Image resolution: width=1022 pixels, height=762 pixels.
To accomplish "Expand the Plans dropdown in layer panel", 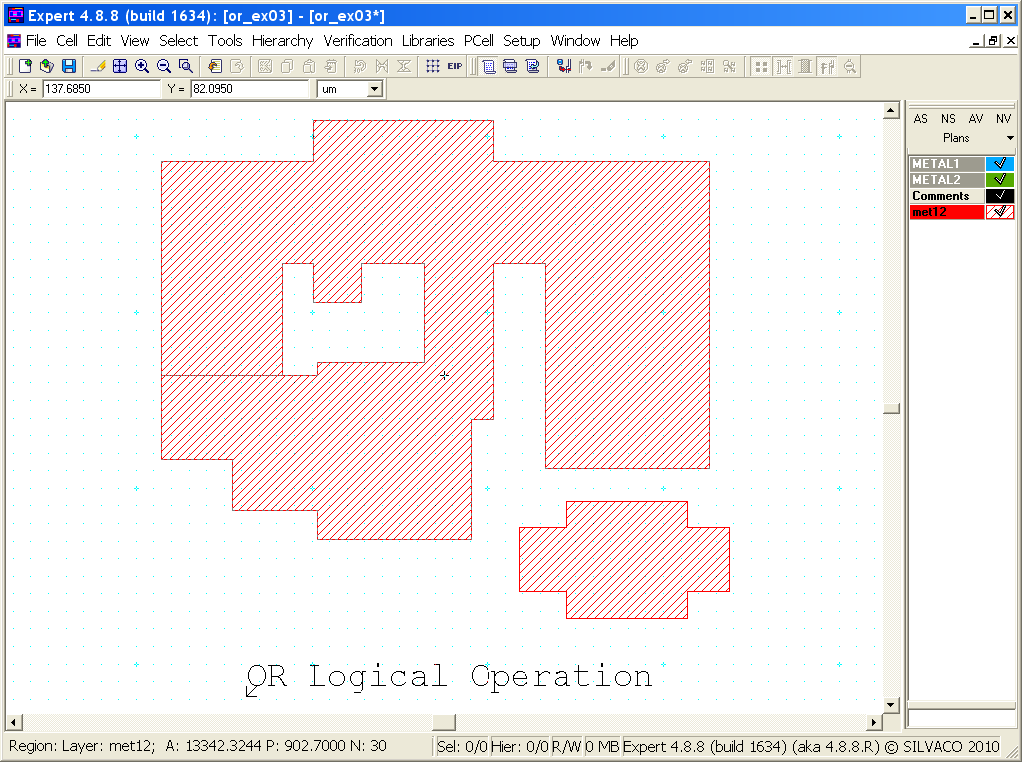I will click(1009, 138).
